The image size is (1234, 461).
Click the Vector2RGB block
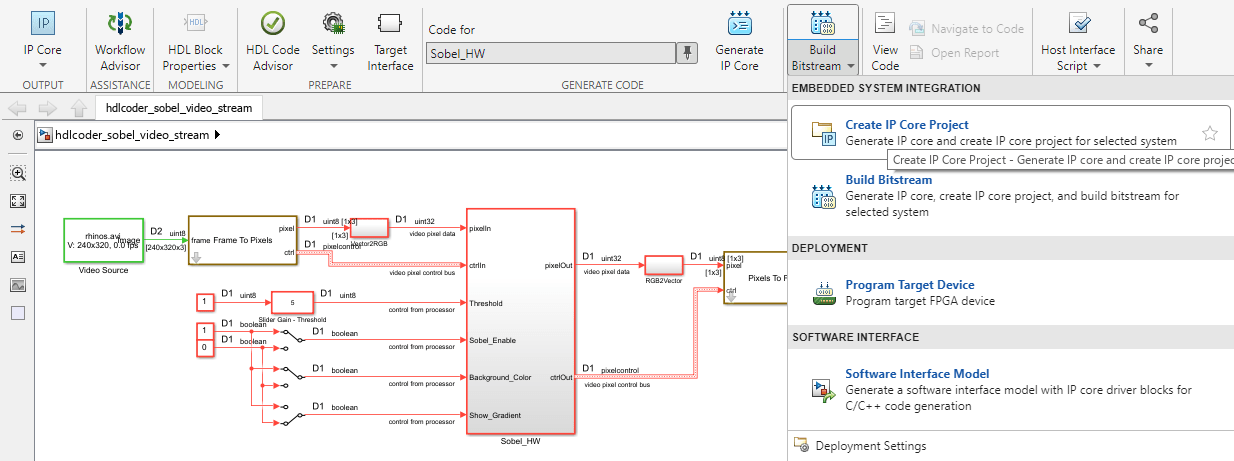pyautogui.click(x=369, y=227)
